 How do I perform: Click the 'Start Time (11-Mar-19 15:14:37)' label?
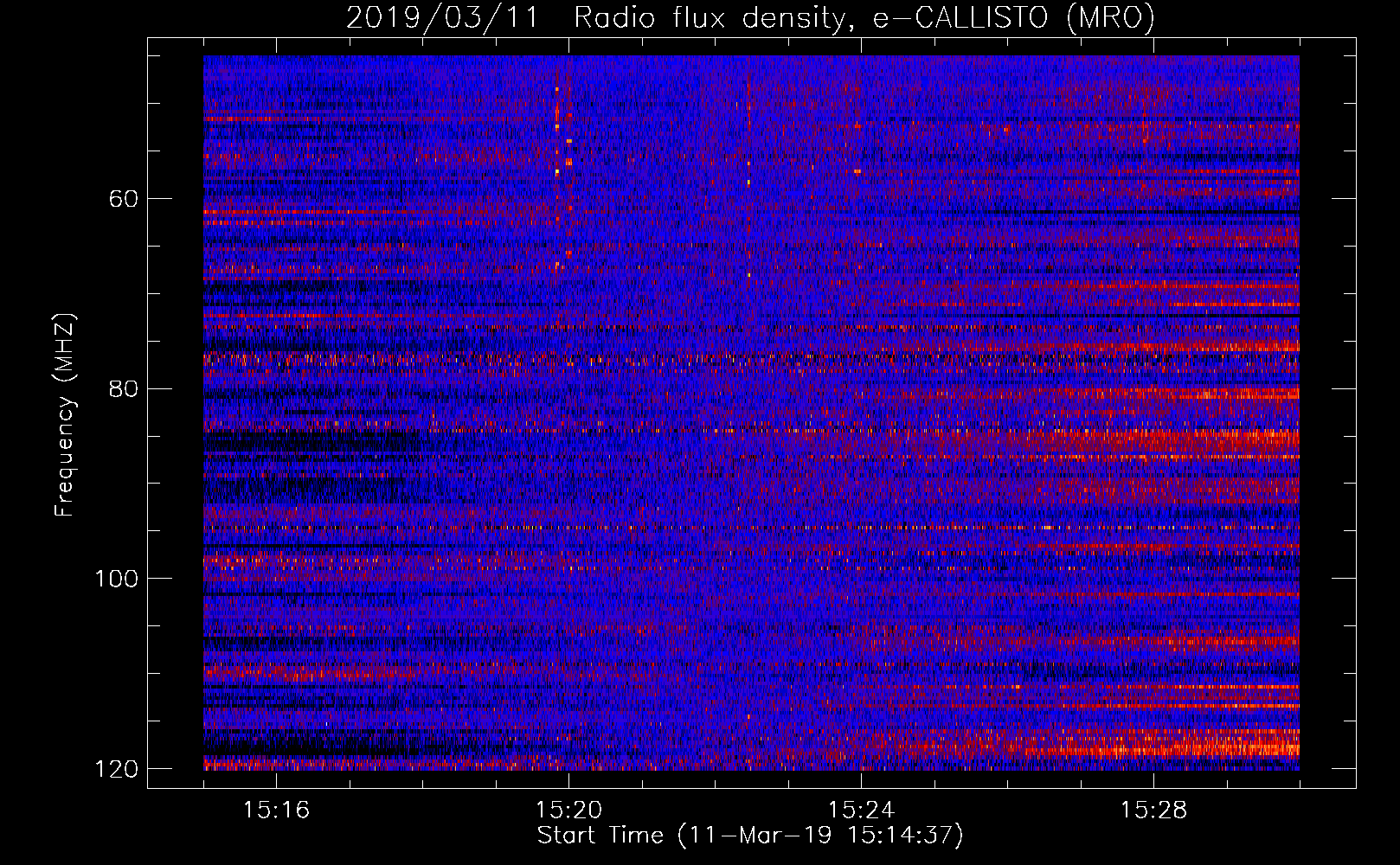point(750,836)
